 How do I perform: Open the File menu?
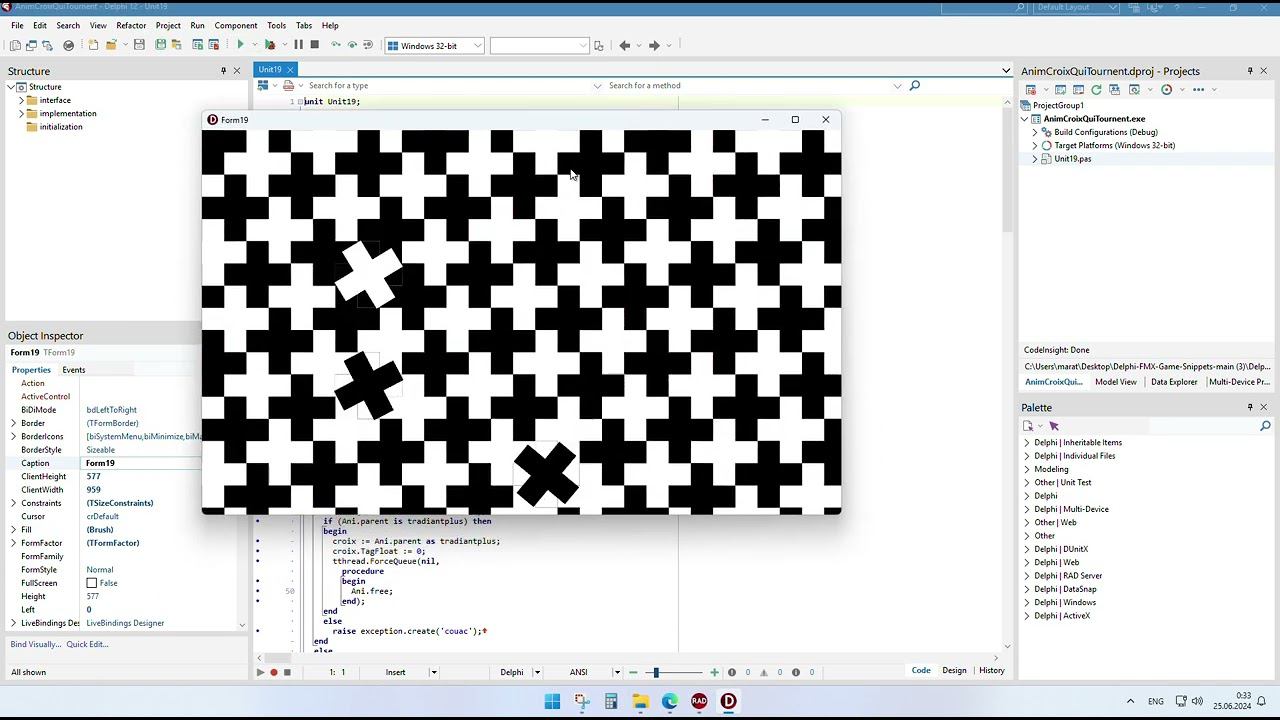coord(17,25)
